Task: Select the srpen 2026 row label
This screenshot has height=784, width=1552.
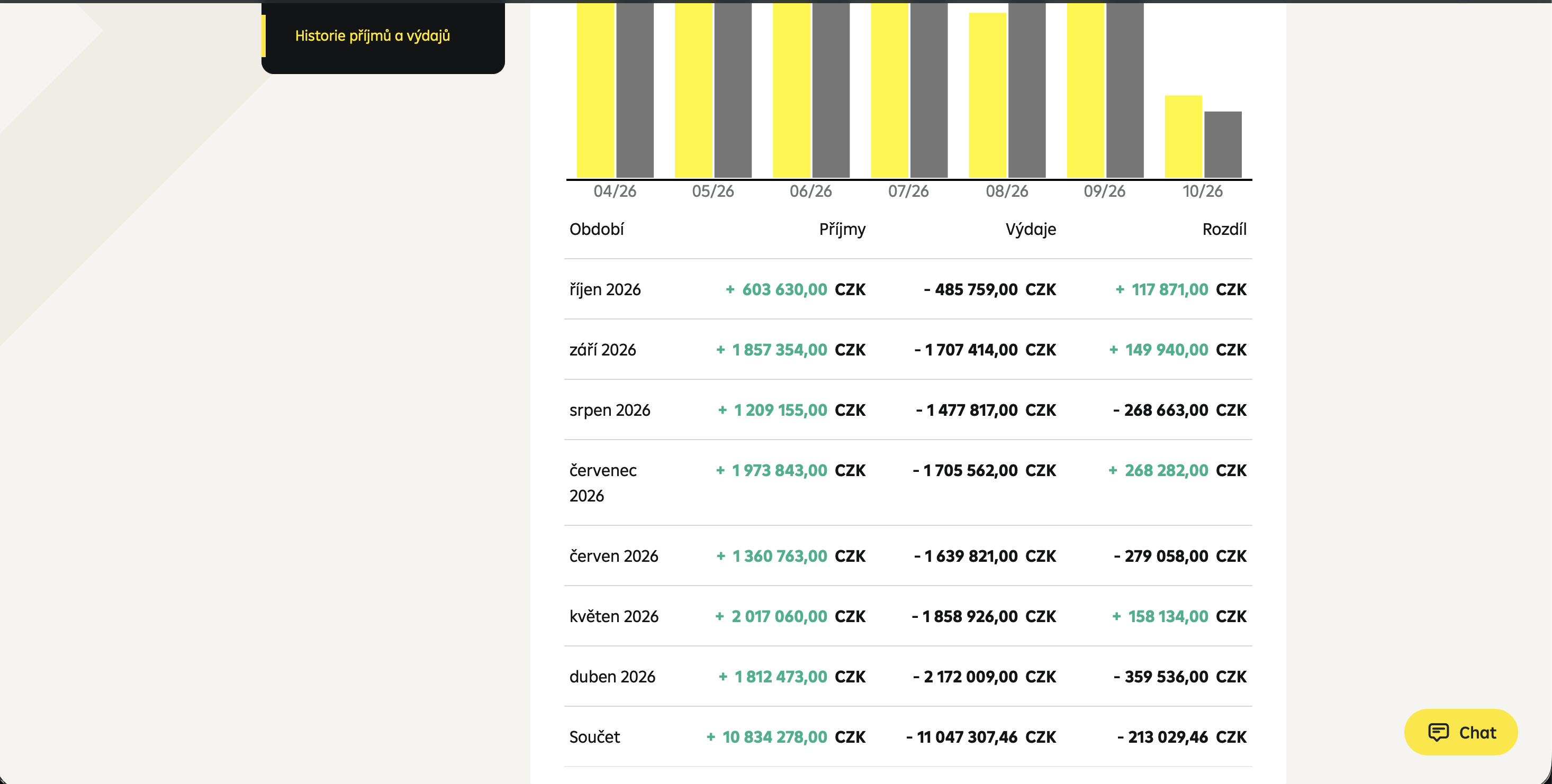Action: (x=610, y=410)
